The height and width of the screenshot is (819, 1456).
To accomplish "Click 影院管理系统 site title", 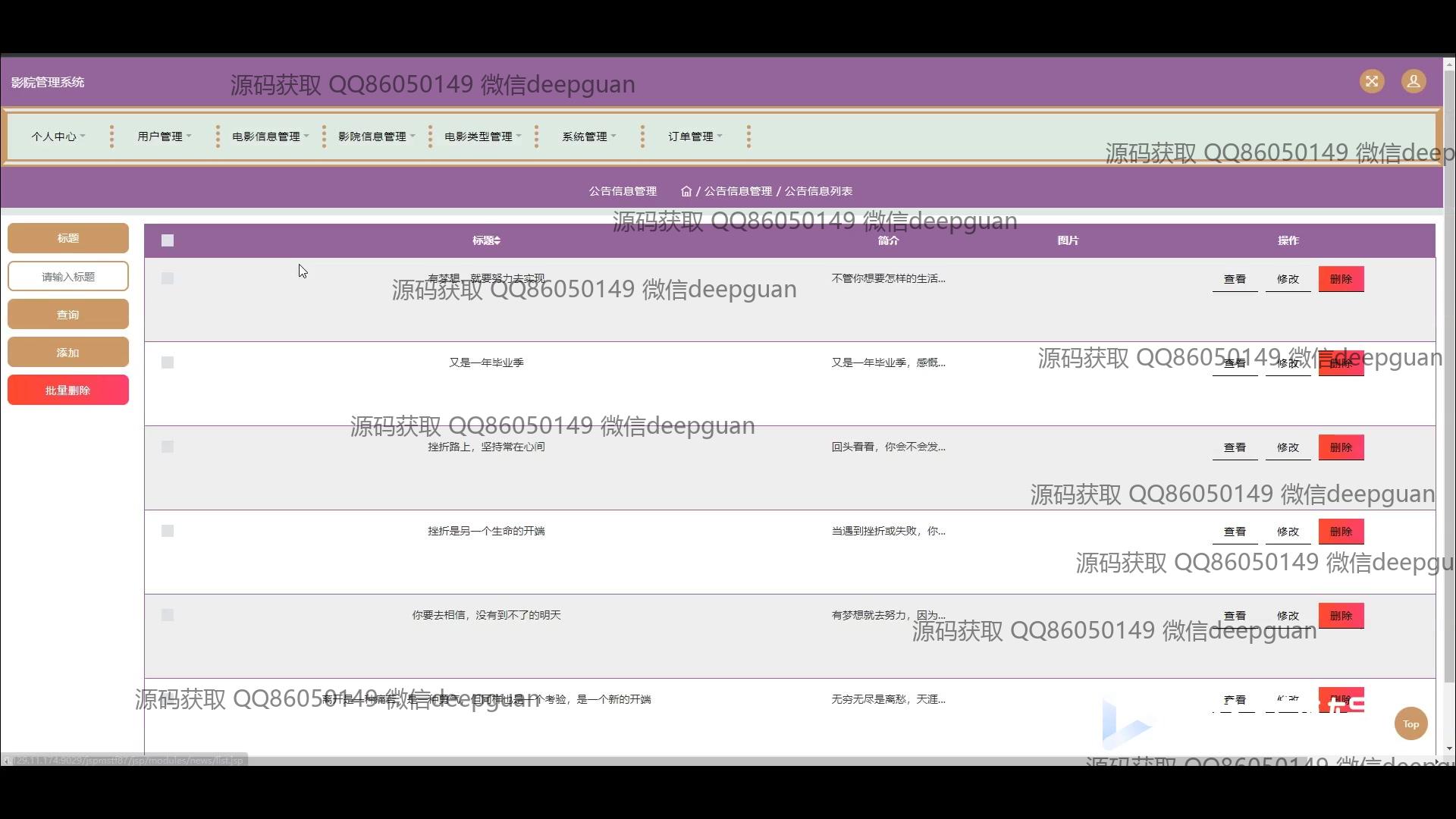I will click(x=48, y=82).
